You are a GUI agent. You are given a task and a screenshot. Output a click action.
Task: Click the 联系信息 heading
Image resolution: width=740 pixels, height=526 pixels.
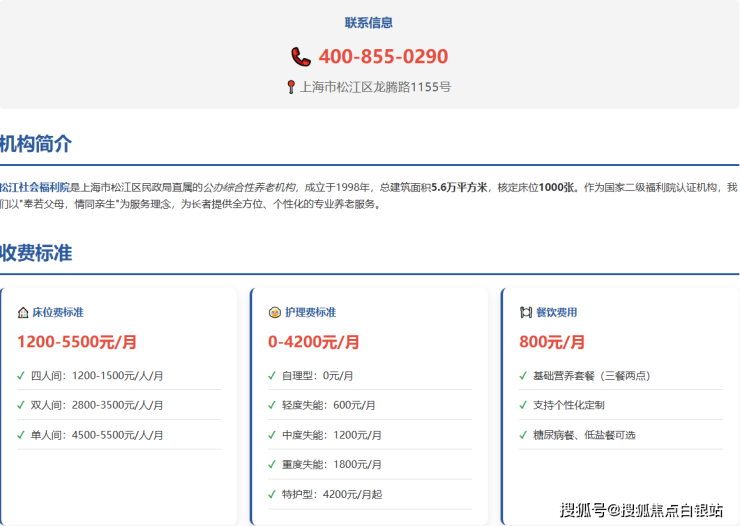(369, 23)
